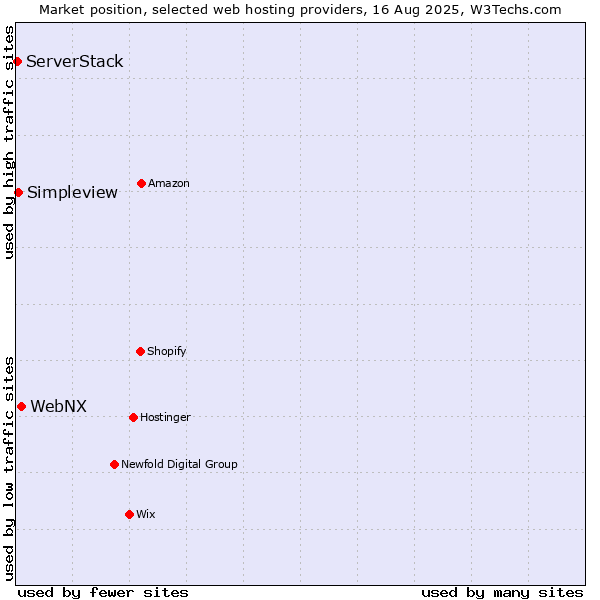Click the Shopify label

pos(166,351)
